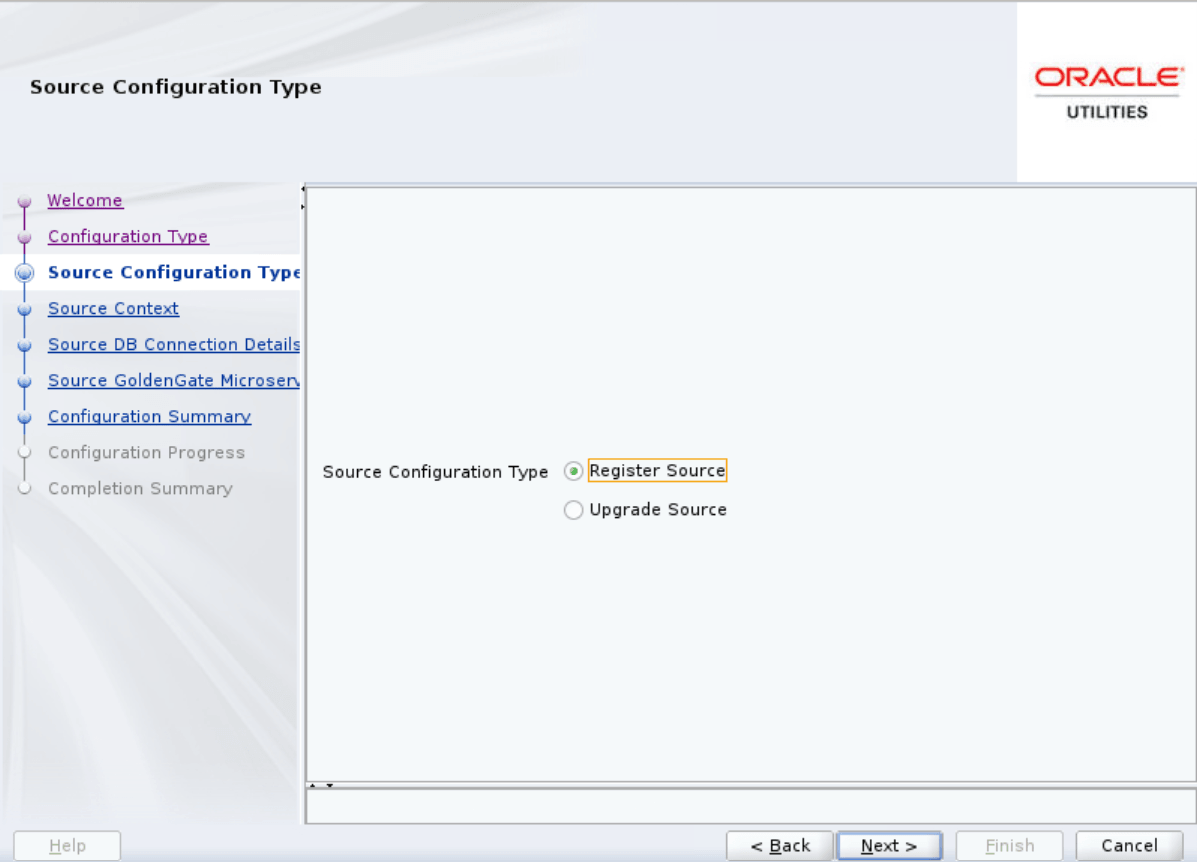The height and width of the screenshot is (862, 1197).
Task: Select the Upgrade Source radio button
Action: coord(573,510)
